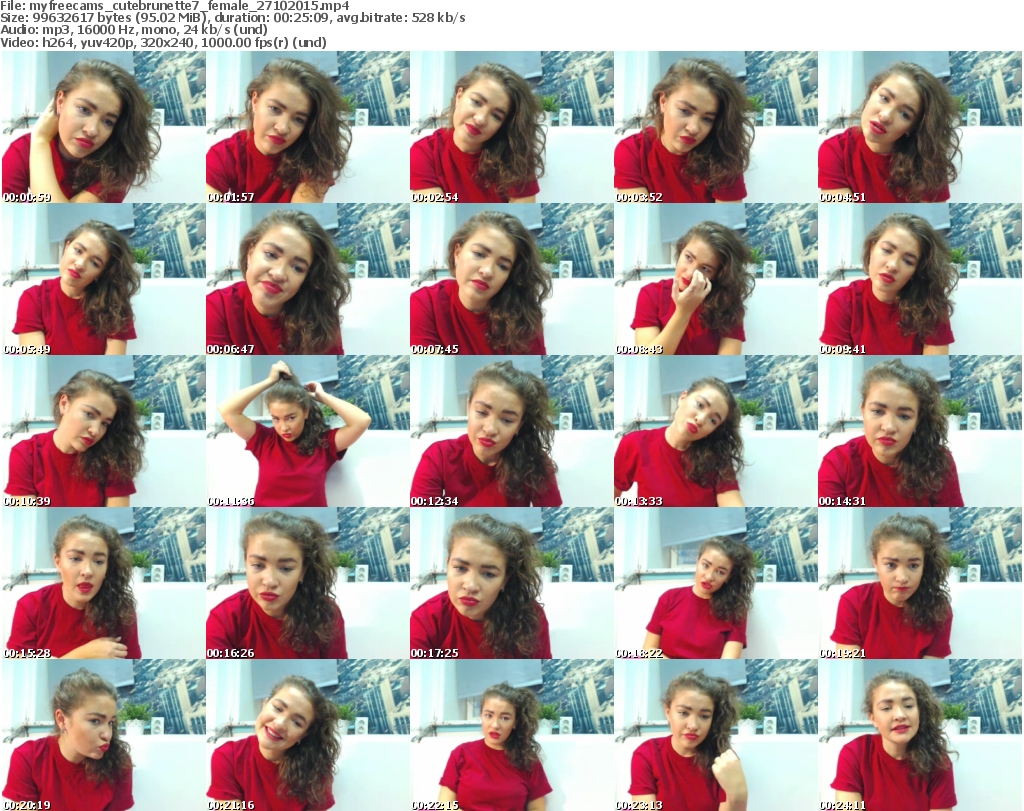Select the thumbnail stamped 00:03:52
The image size is (1024, 811).
coord(715,127)
